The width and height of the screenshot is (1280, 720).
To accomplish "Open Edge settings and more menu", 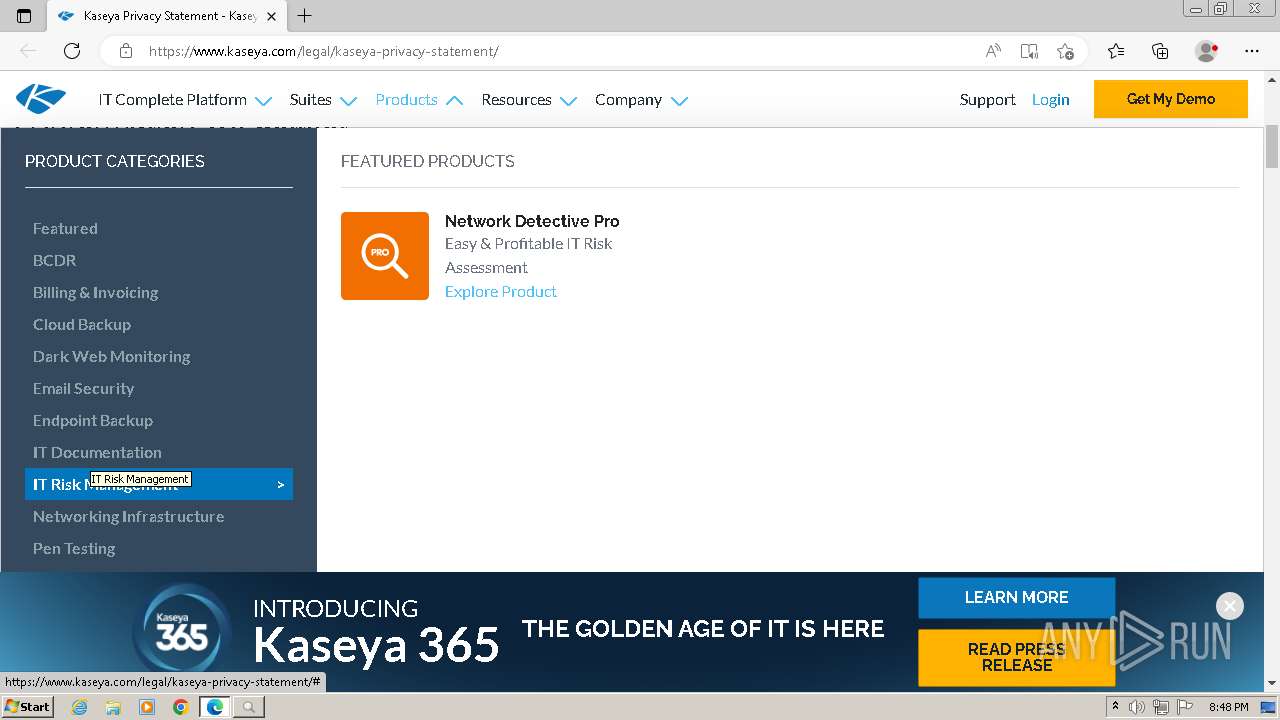I will click(1252, 51).
